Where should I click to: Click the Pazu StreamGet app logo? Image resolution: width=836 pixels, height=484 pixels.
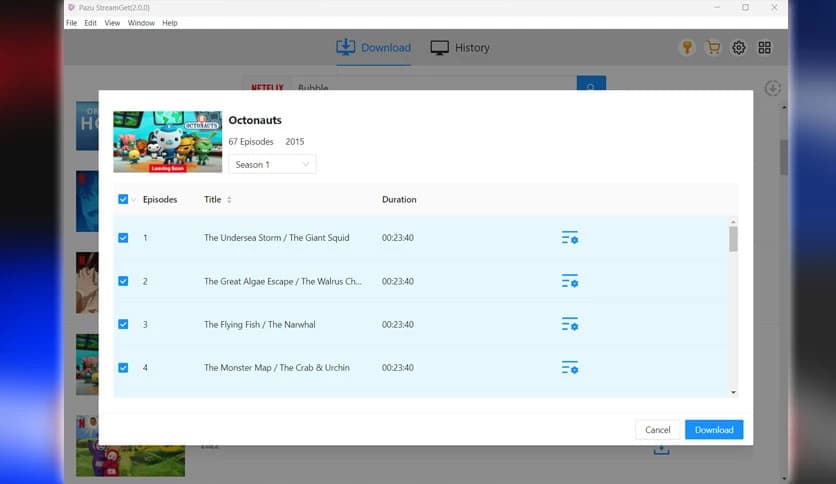(x=71, y=7)
